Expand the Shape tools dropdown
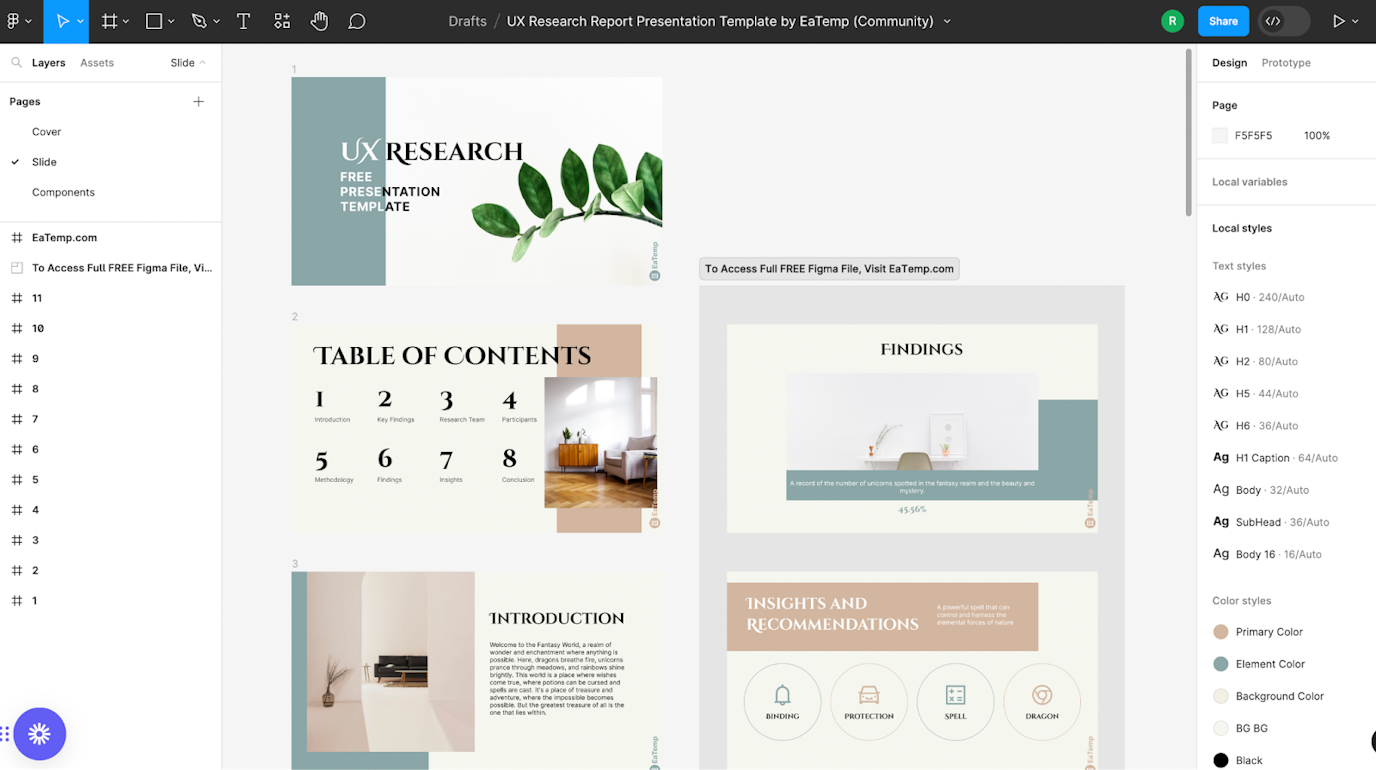 170,20
